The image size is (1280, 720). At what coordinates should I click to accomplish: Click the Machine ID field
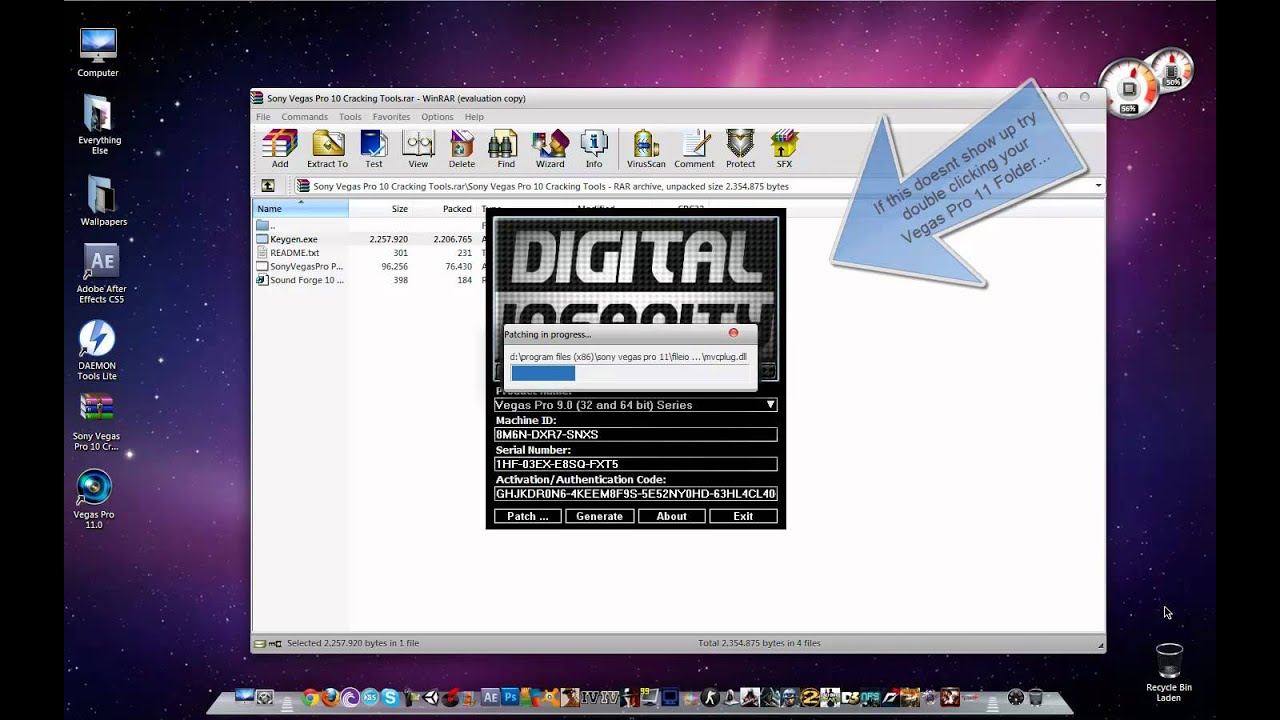click(635, 435)
